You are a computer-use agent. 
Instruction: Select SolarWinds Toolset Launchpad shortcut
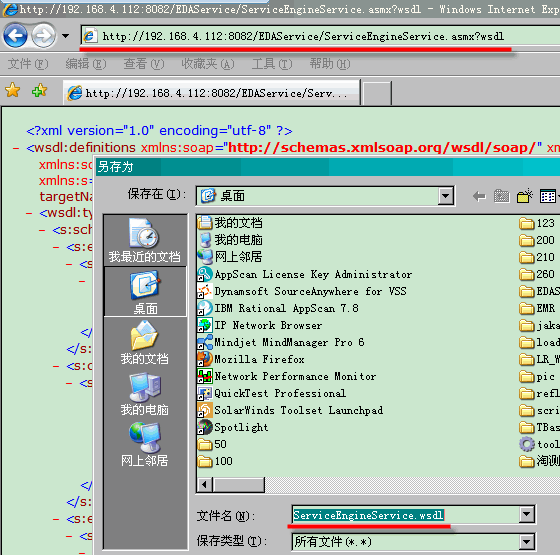pyautogui.click(x=291, y=410)
